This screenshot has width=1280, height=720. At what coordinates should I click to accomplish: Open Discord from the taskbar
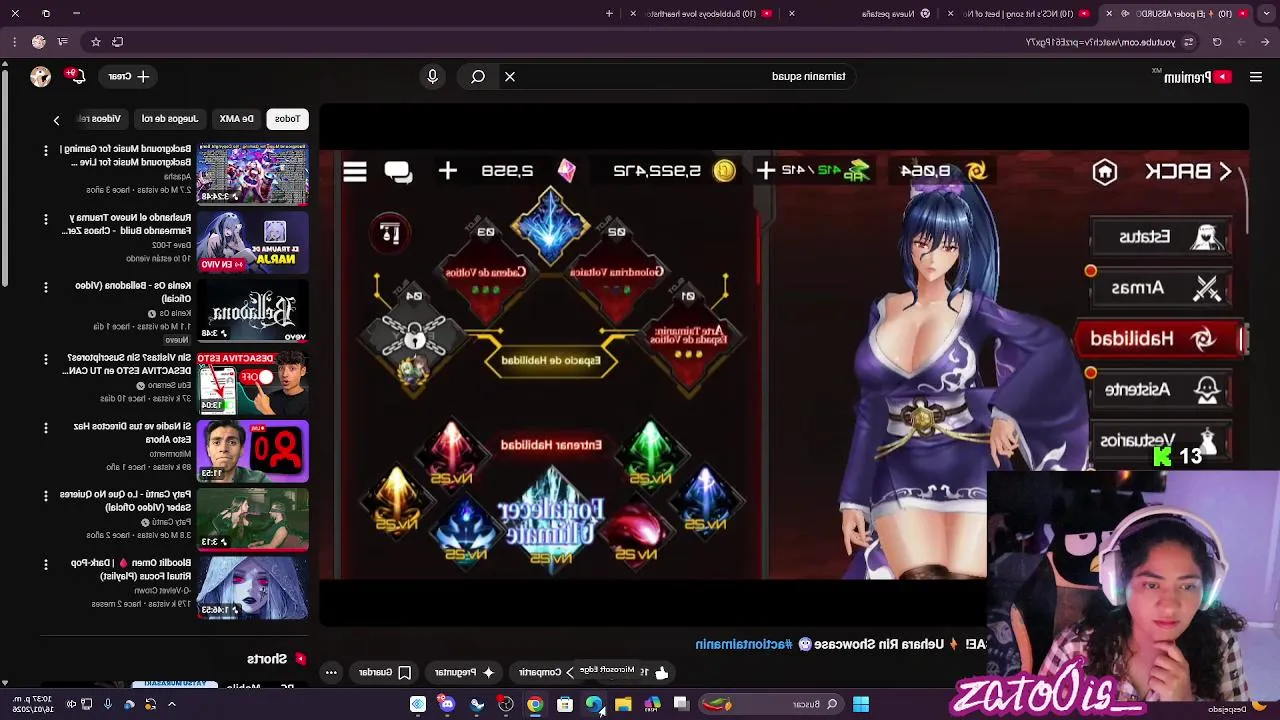click(x=447, y=705)
